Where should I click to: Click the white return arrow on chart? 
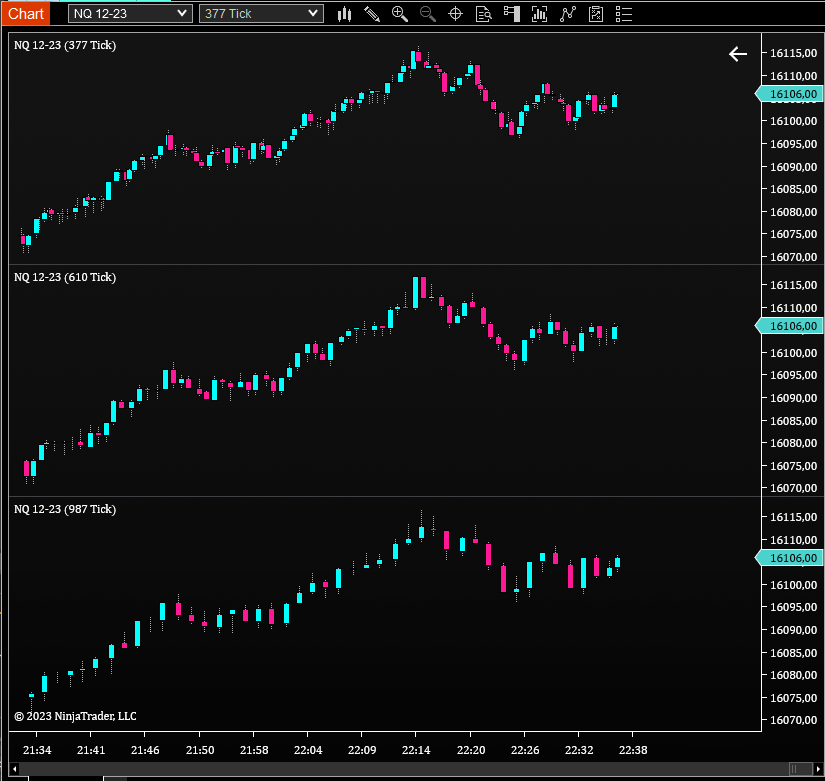(x=738, y=54)
